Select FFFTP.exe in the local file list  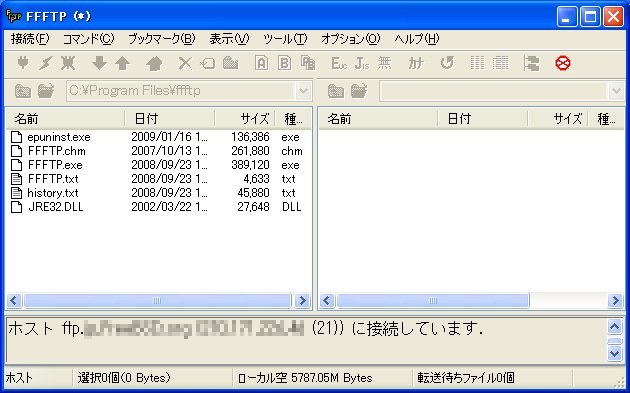55,165
